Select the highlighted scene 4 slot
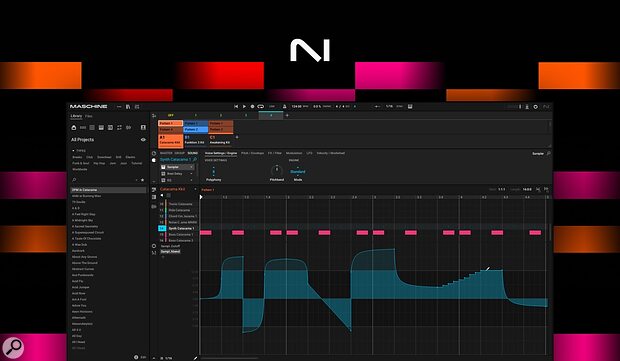The image size is (620, 361). tap(271, 115)
